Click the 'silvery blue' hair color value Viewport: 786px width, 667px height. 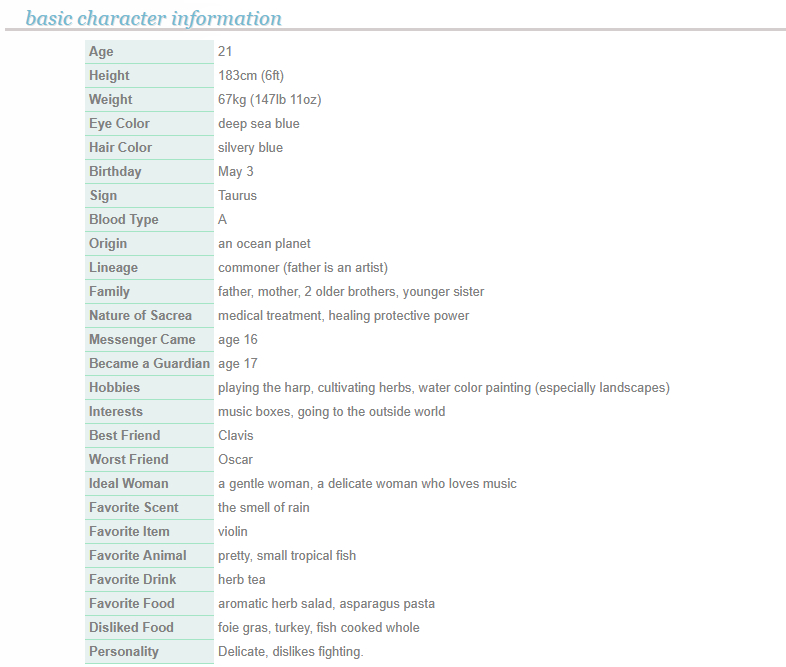coord(250,147)
